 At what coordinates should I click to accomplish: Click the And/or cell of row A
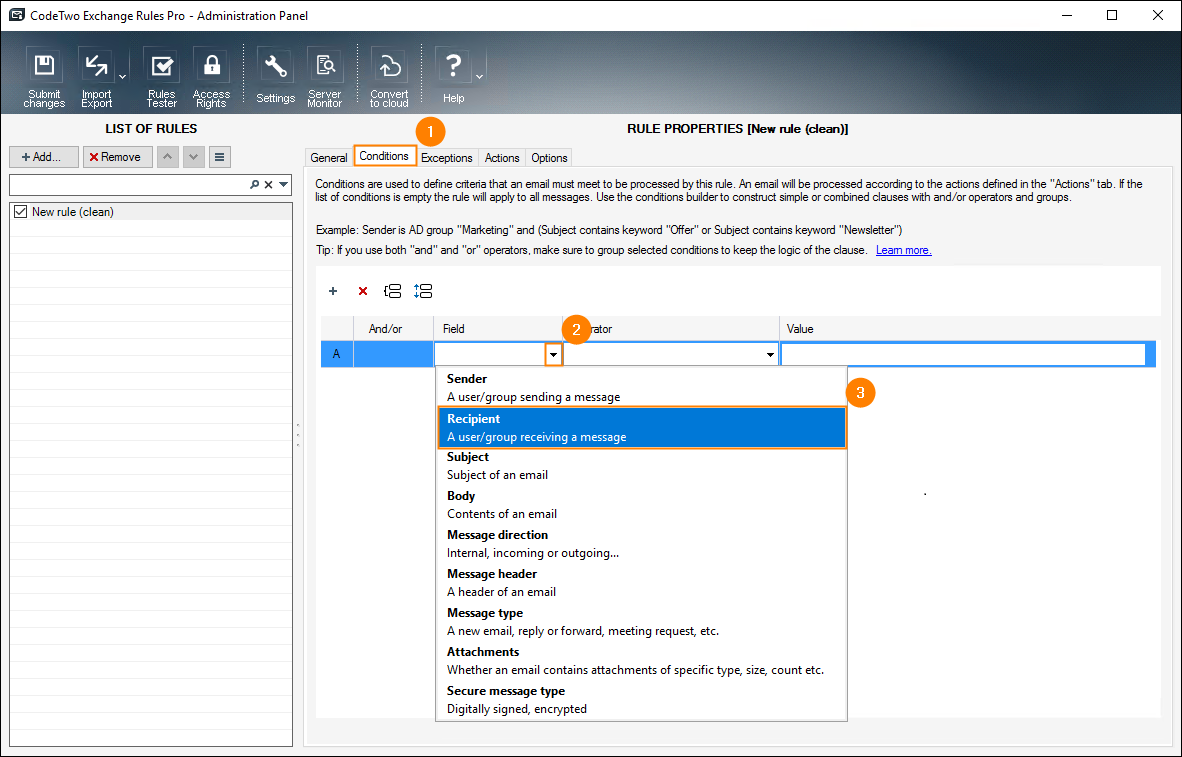[x=393, y=354]
